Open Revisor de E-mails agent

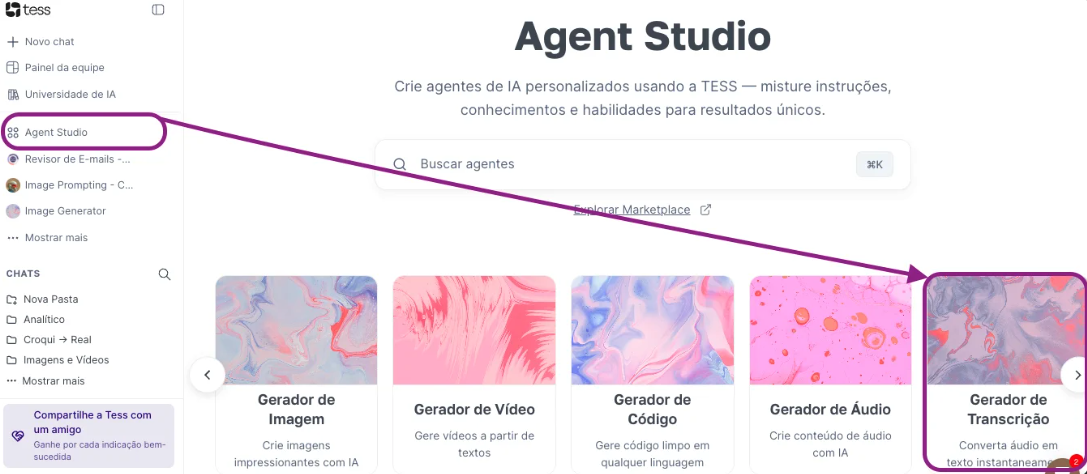coord(68,159)
